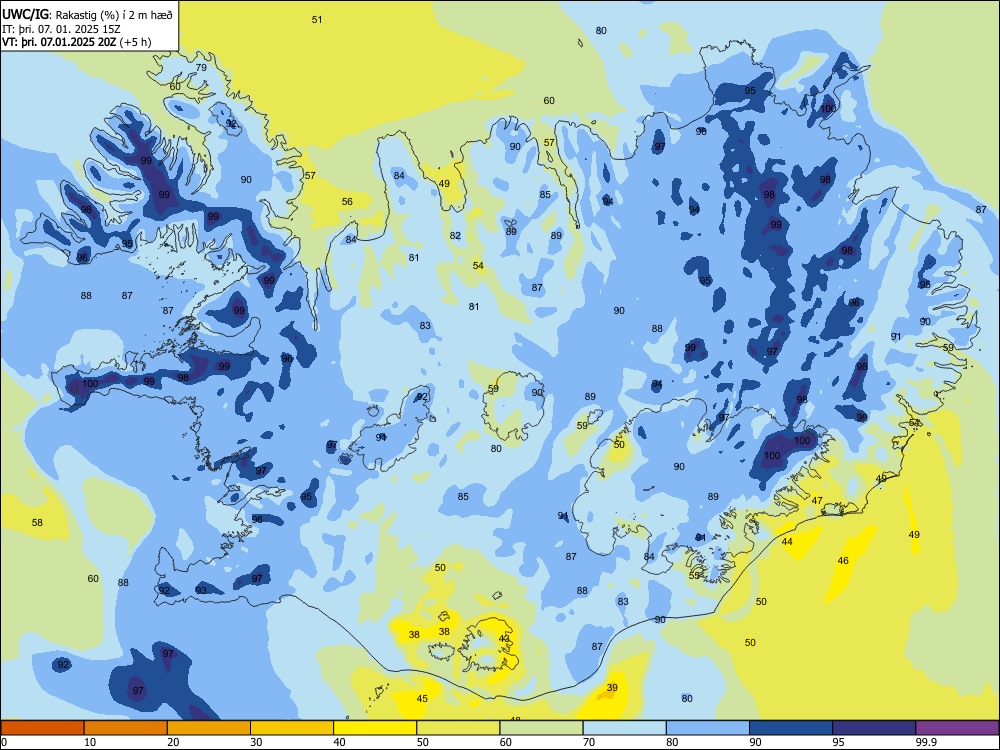Click the legend tick label '95'
The image size is (1000, 750).
click(838, 742)
